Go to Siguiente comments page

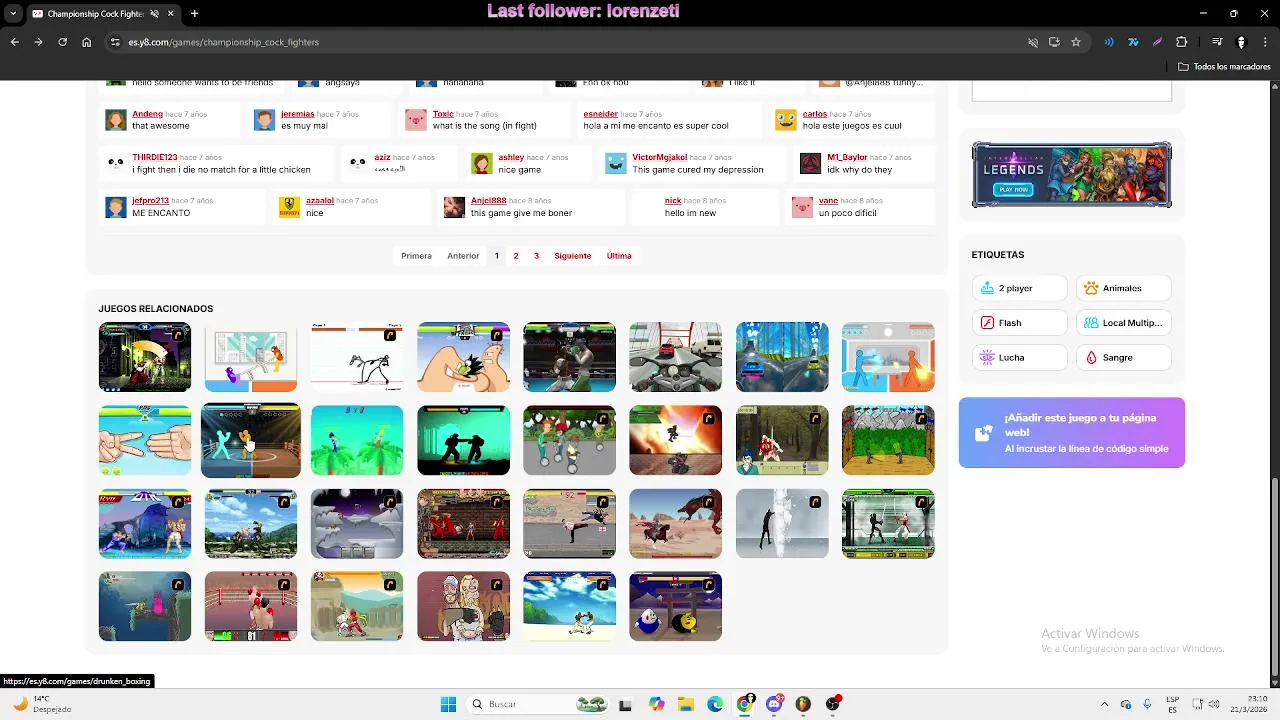coord(573,256)
